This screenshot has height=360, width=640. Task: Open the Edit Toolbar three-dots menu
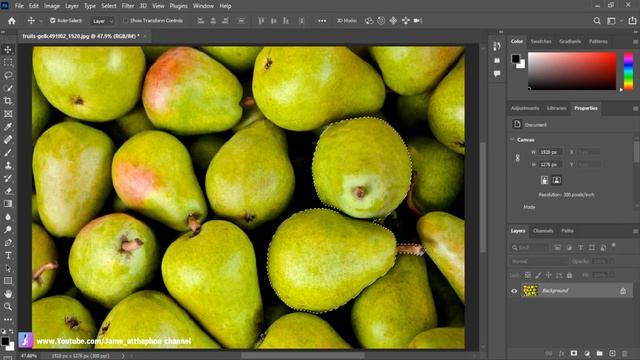8,319
